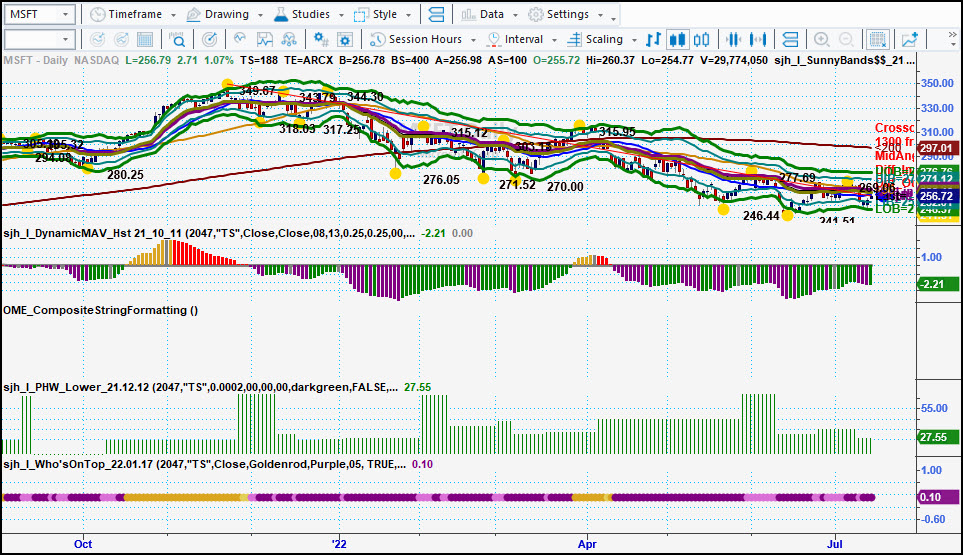Click the Oct date label on time axis
The width and height of the screenshot is (963, 555).
click(83, 544)
